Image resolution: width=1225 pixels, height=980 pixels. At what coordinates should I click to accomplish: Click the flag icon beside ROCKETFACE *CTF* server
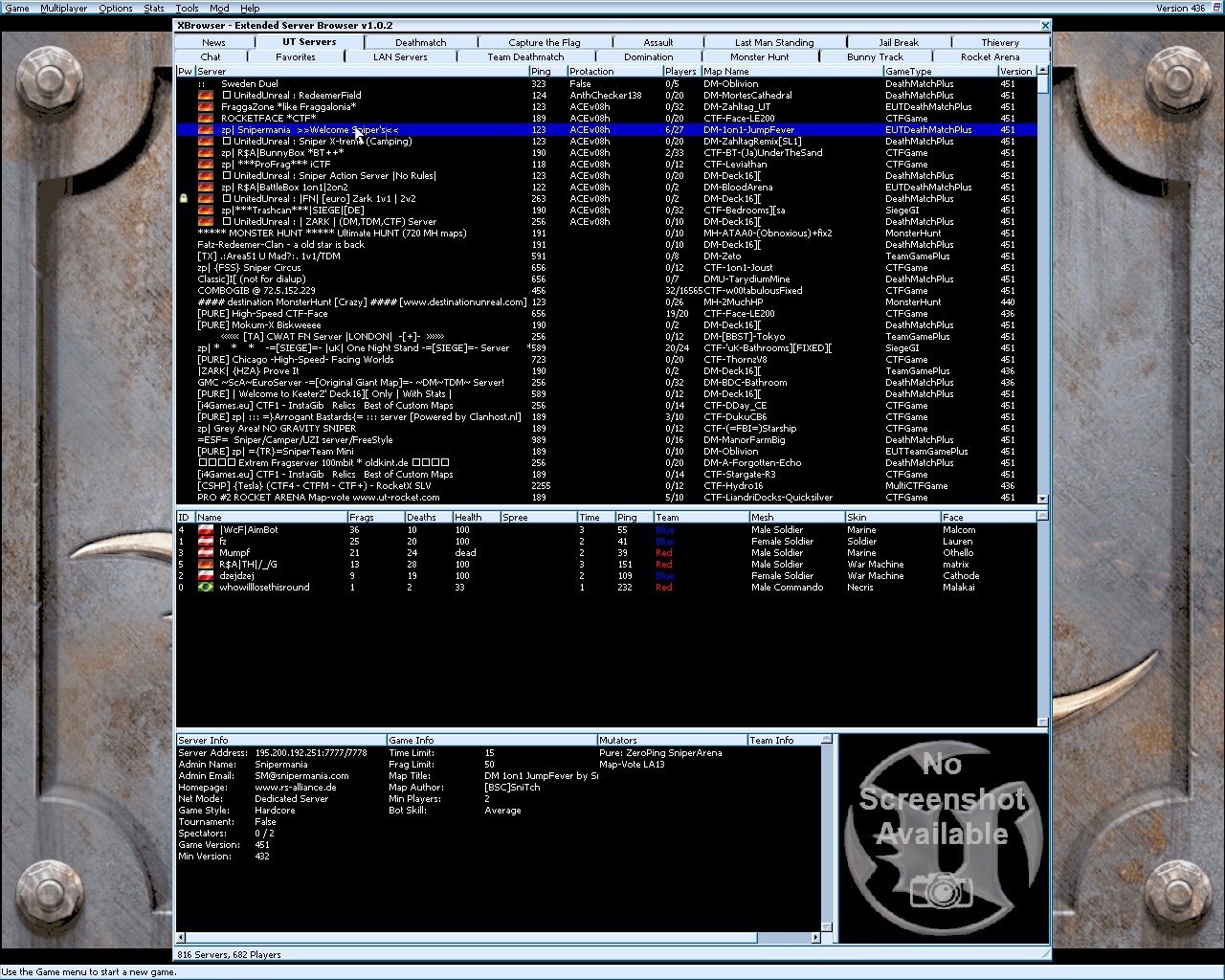[205, 119]
